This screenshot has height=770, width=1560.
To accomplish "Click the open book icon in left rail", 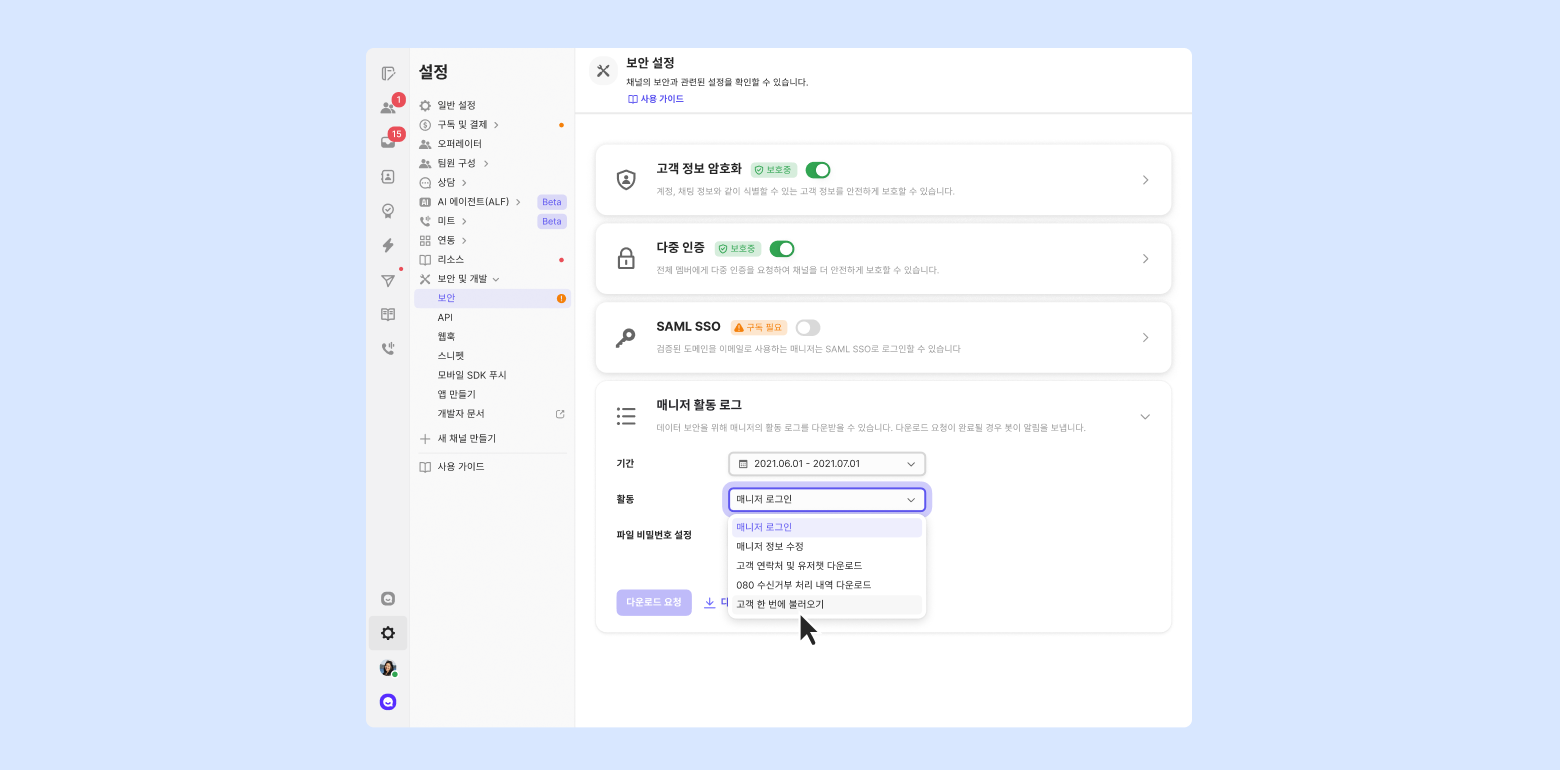I will point(388,314).
